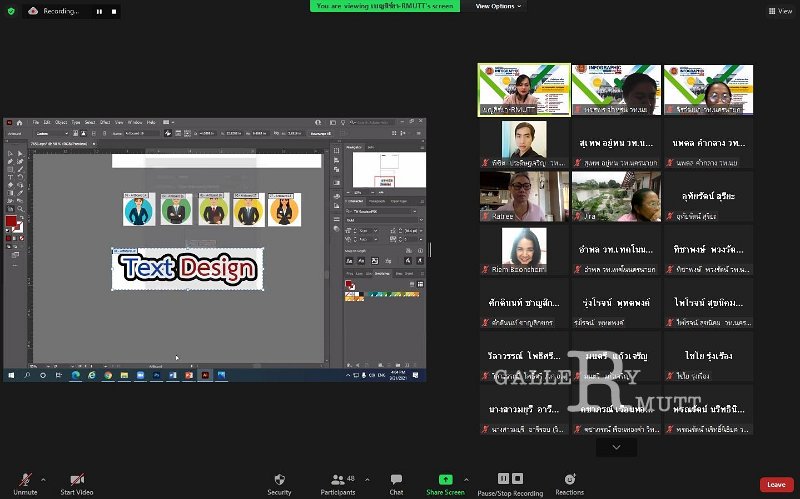The height and width of the screenshot is (499, 800).
Task: Expand the Share Screen options arrow
Action: point(466,480)
